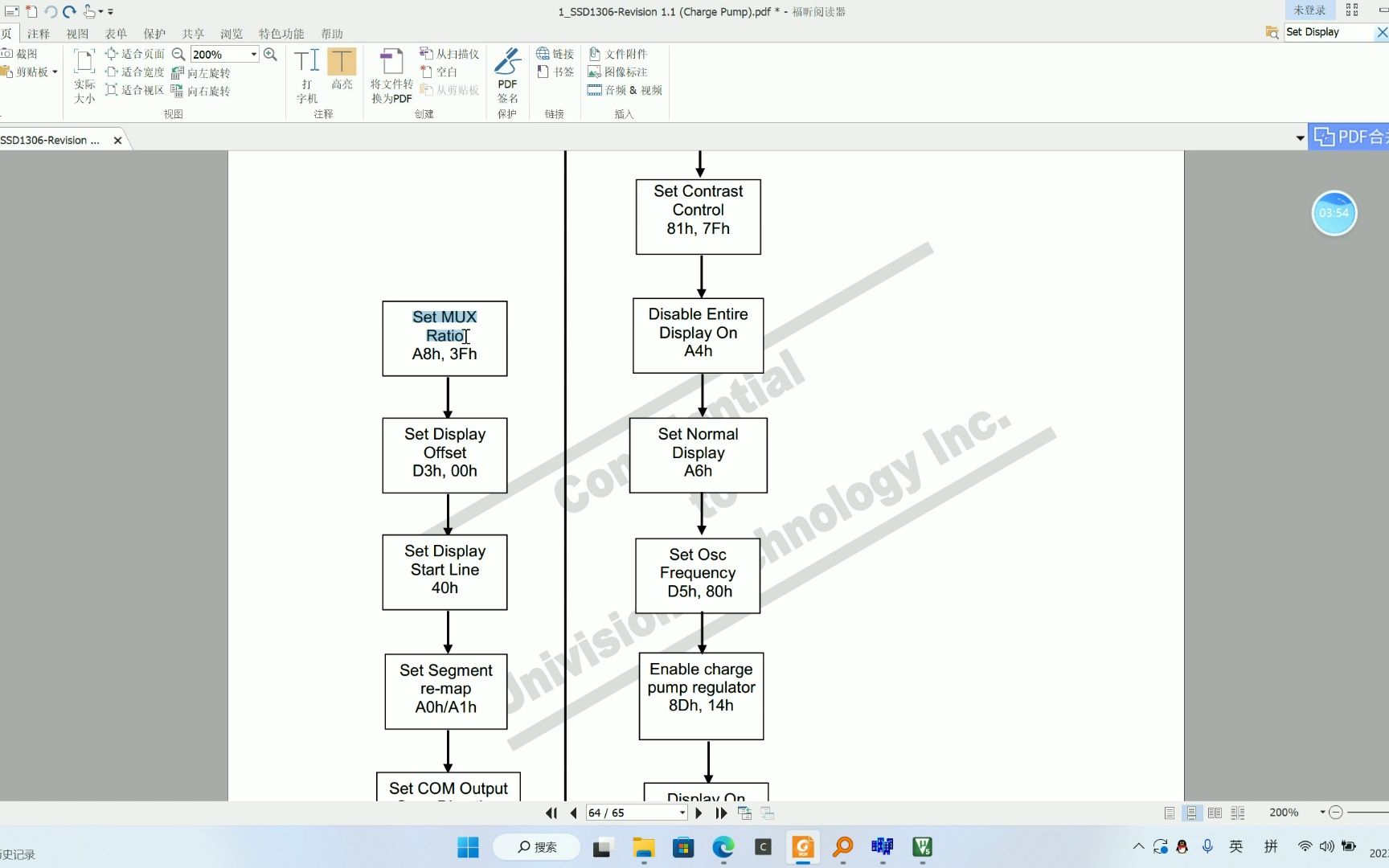Viewport: 1389px width, 868px height.
Task: Choose 适合宽度 fit width
Action: click(x=135, y=72)
